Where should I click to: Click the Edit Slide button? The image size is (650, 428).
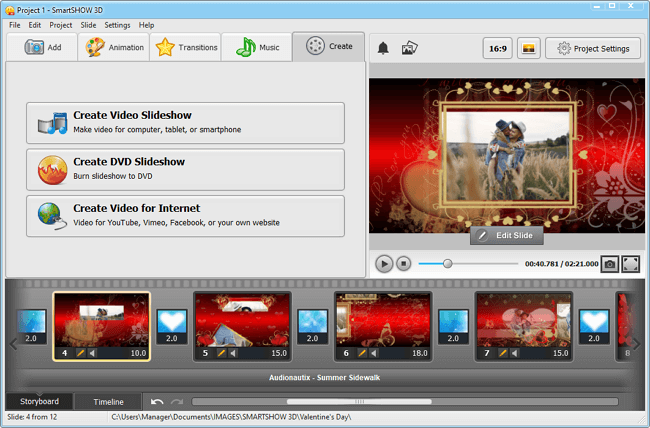coord(507,235)
